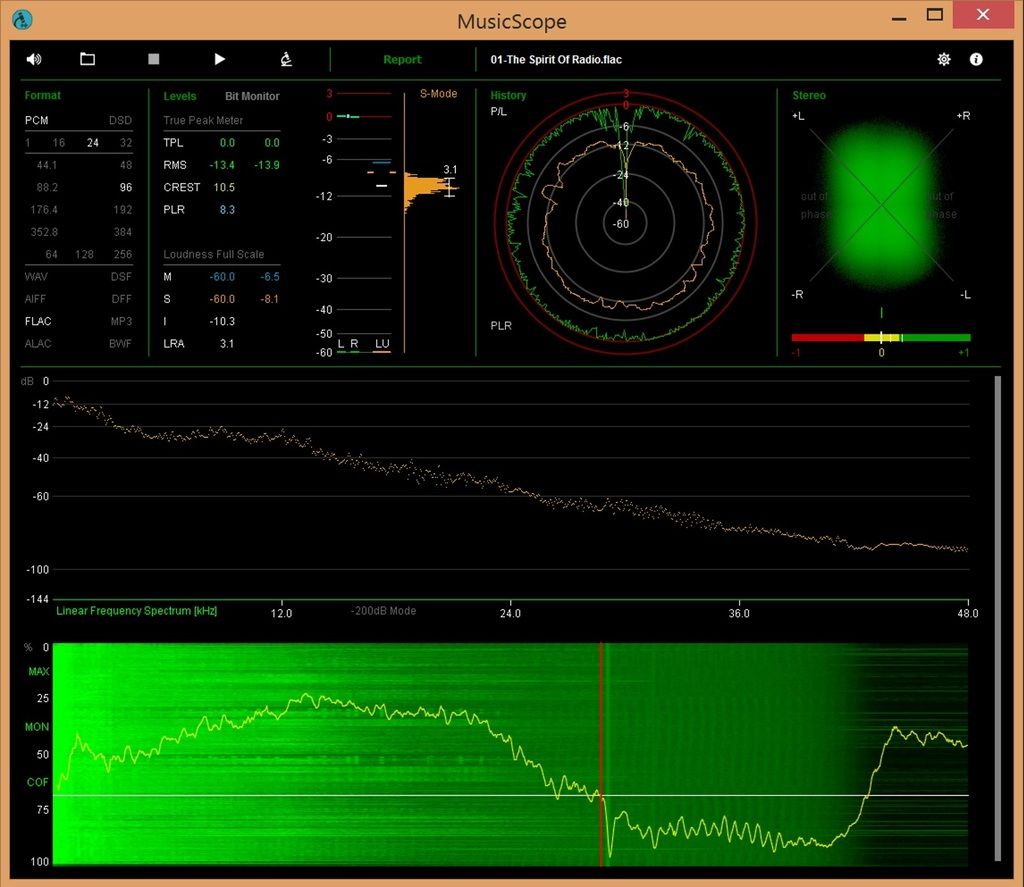Select the Levels tab
1024x887 pixels.
click(x=180, y=96)
